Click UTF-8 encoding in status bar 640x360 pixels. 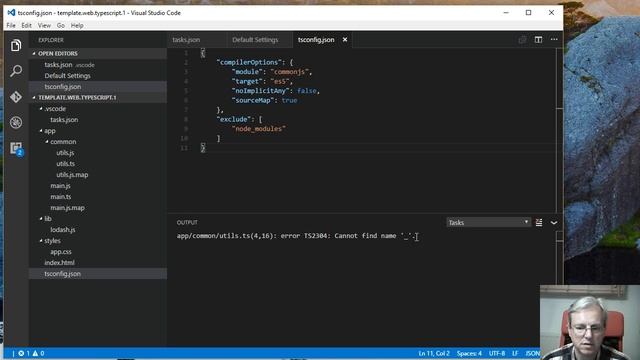[497, 353]
